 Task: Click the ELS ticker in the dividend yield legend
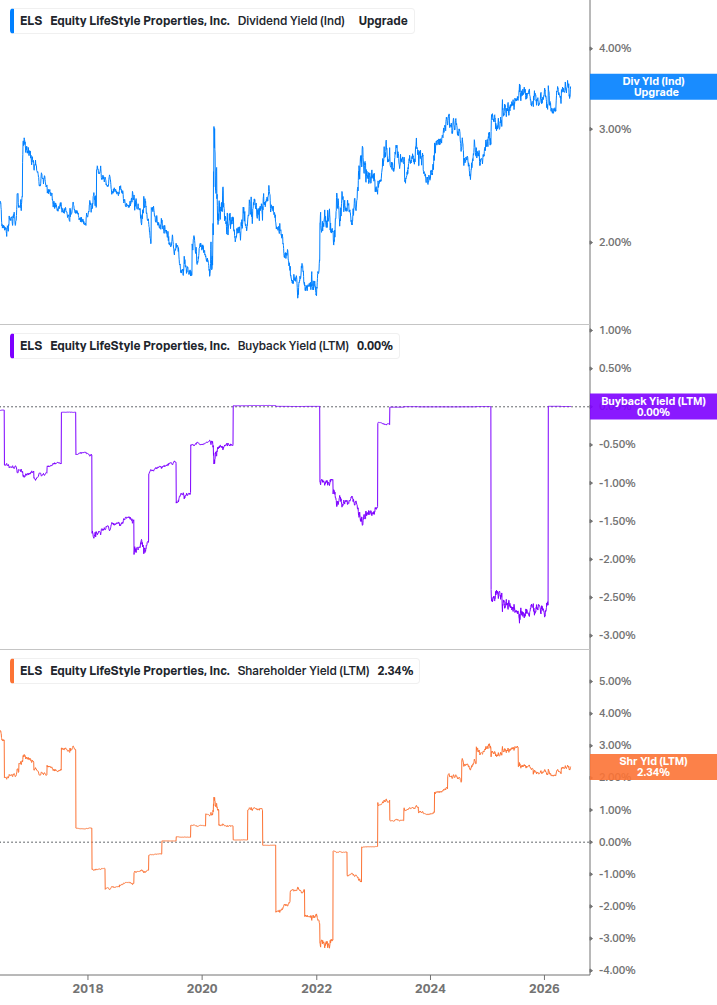point(31,21)
